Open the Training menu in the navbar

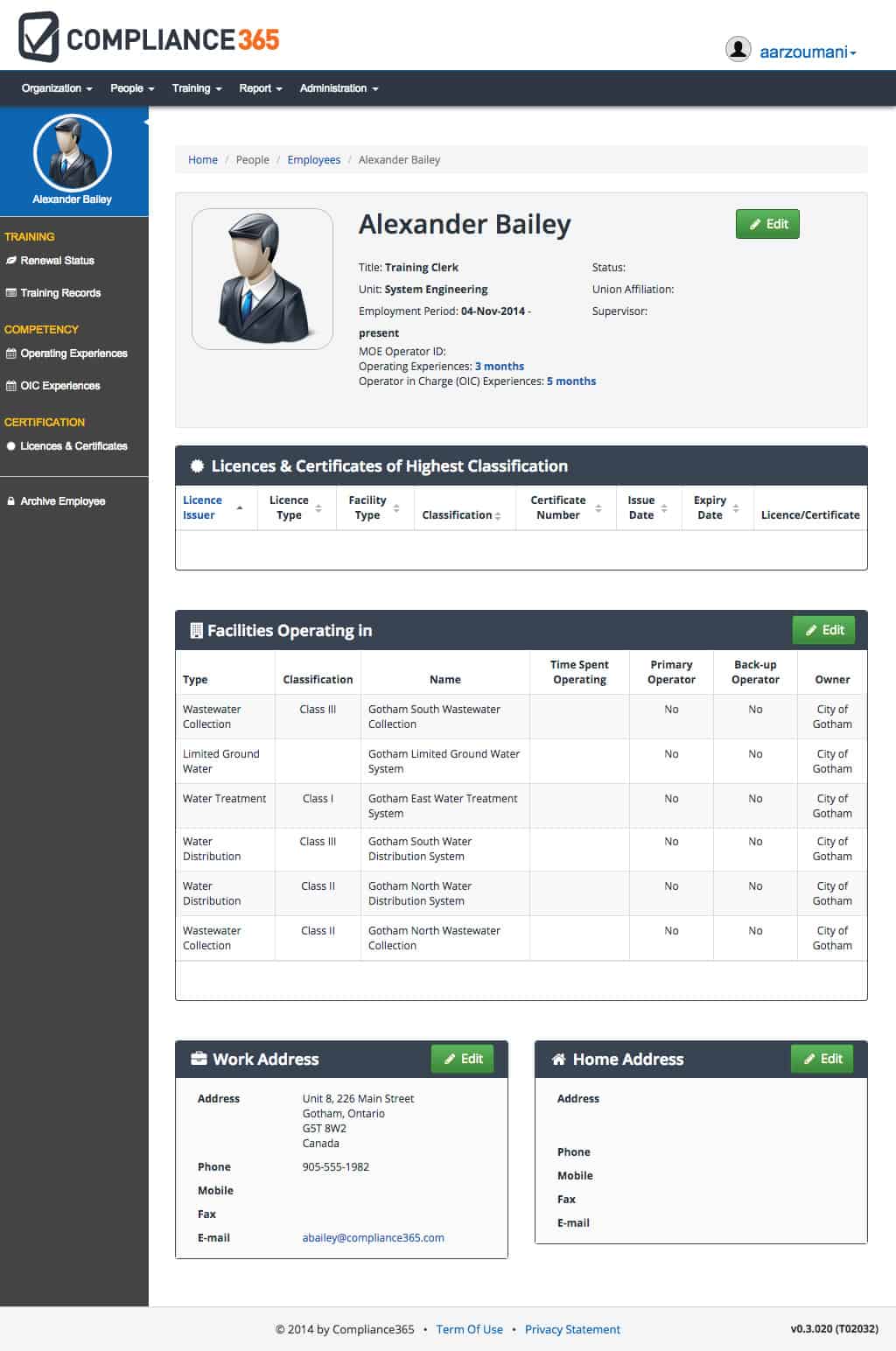pos(197,88)
